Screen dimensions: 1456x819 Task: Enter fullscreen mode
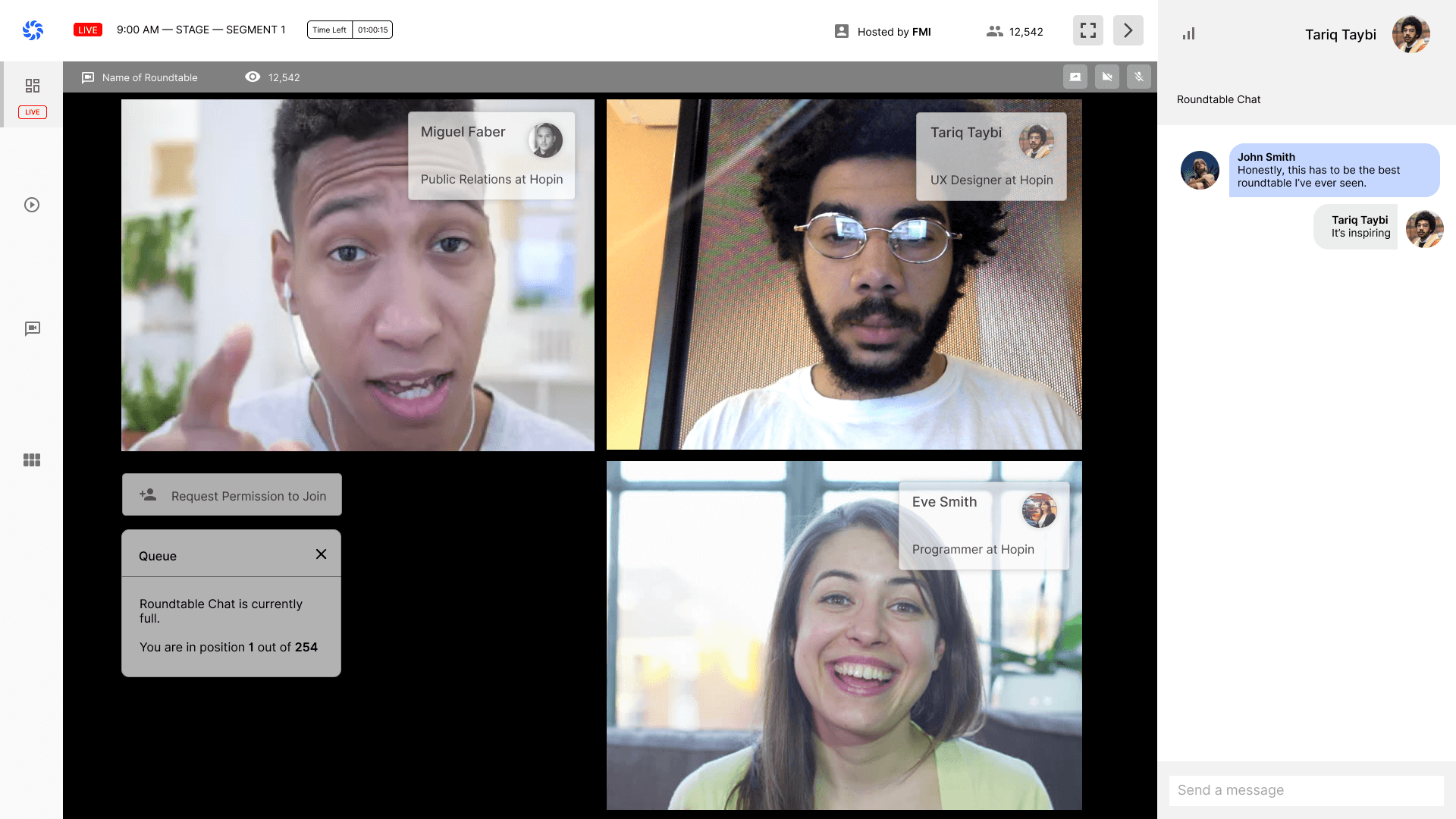(1087, 30)
